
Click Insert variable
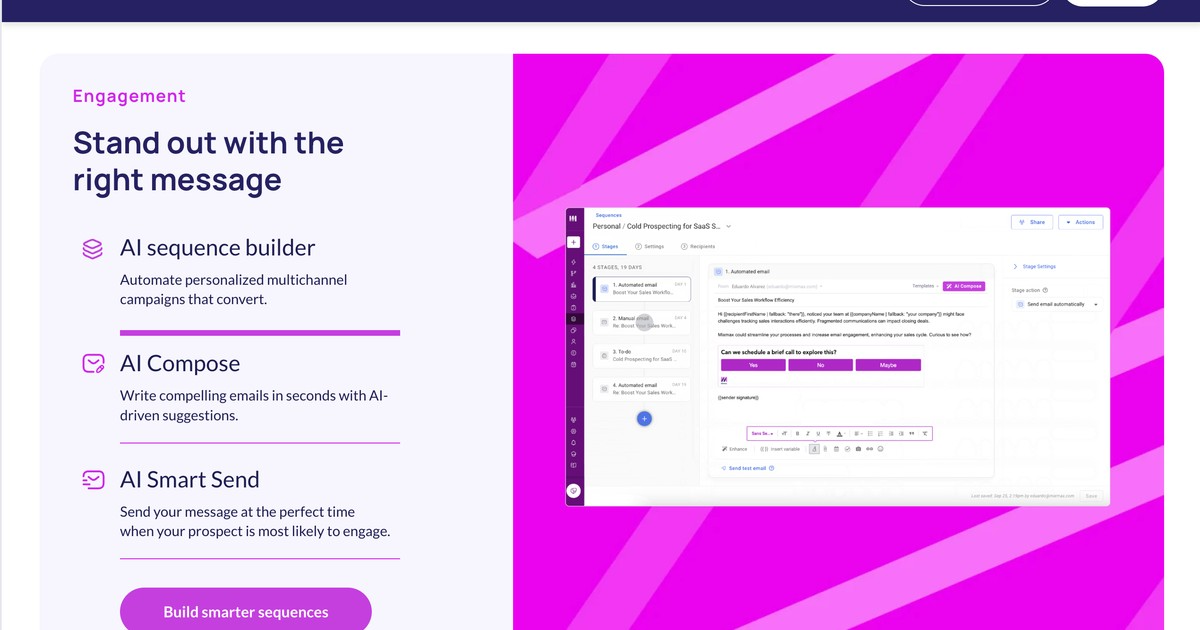[780, 449]
